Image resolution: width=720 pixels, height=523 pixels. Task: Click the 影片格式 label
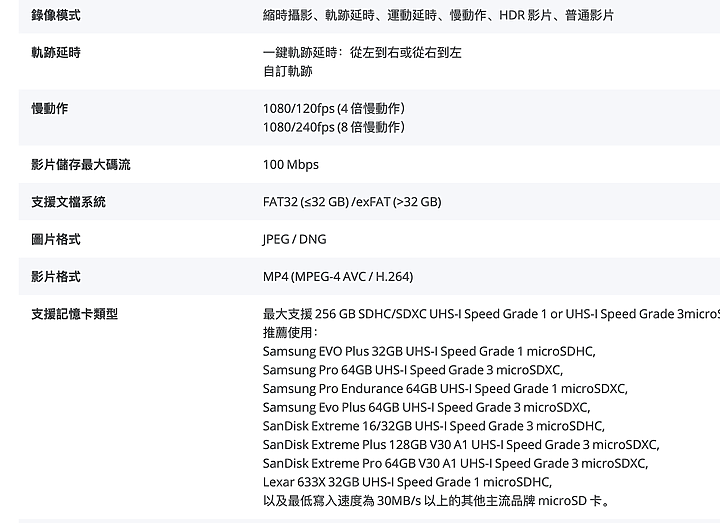point(56,276)
